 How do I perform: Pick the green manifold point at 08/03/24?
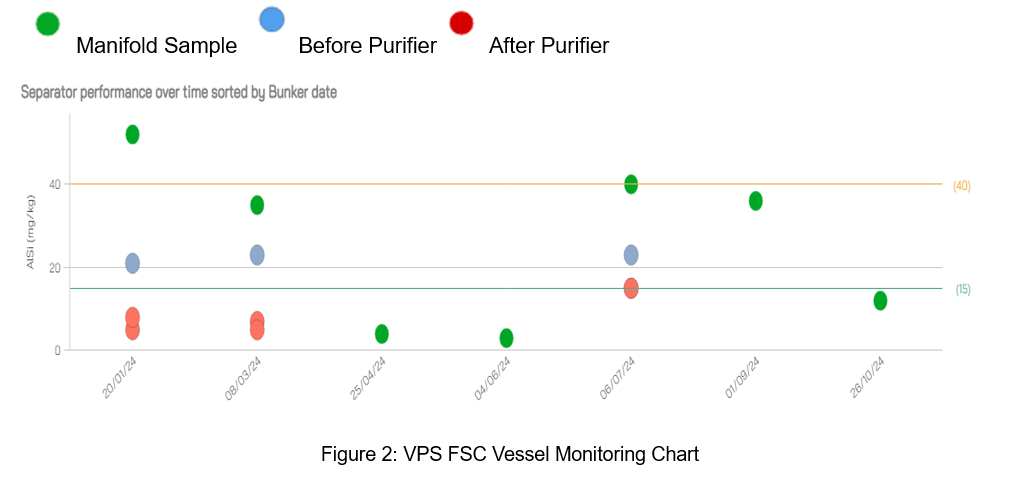tap(257, 205)
